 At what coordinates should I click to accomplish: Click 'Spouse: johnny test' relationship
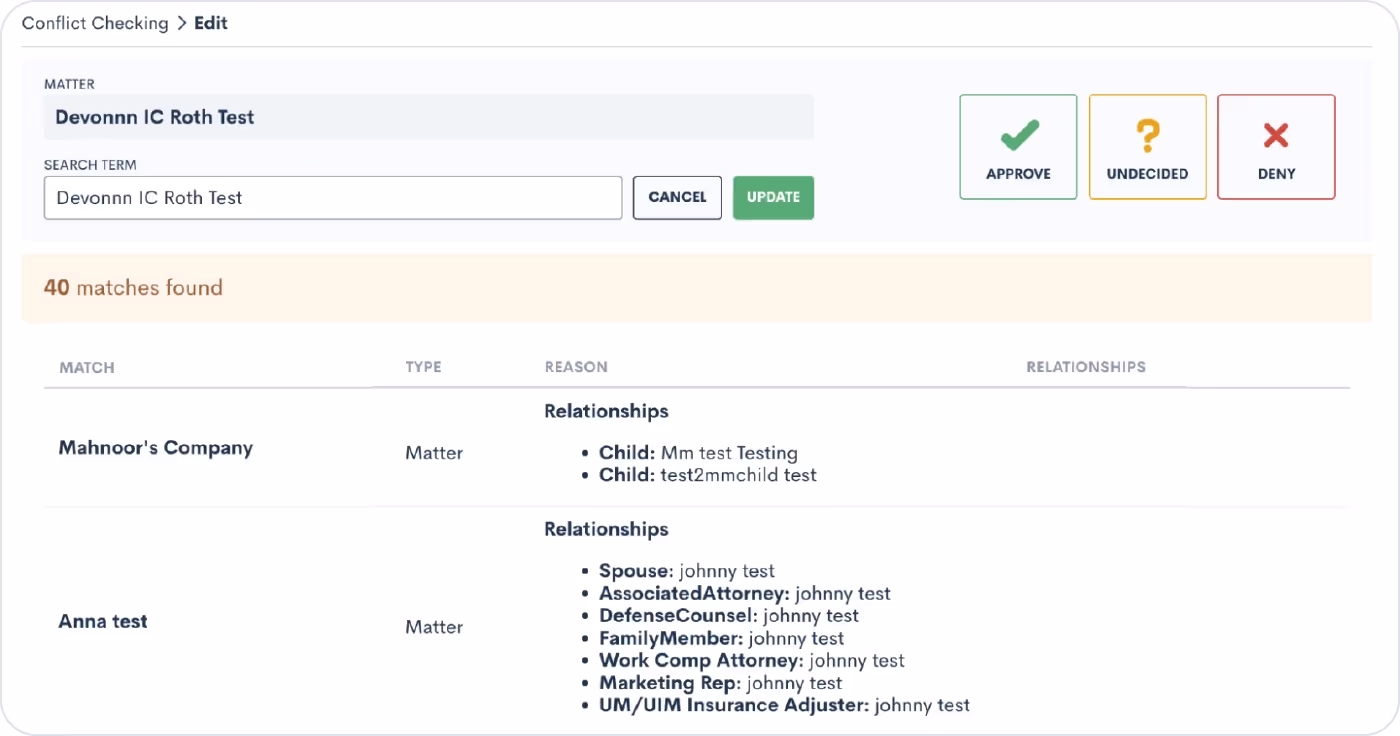click(687, 571)
